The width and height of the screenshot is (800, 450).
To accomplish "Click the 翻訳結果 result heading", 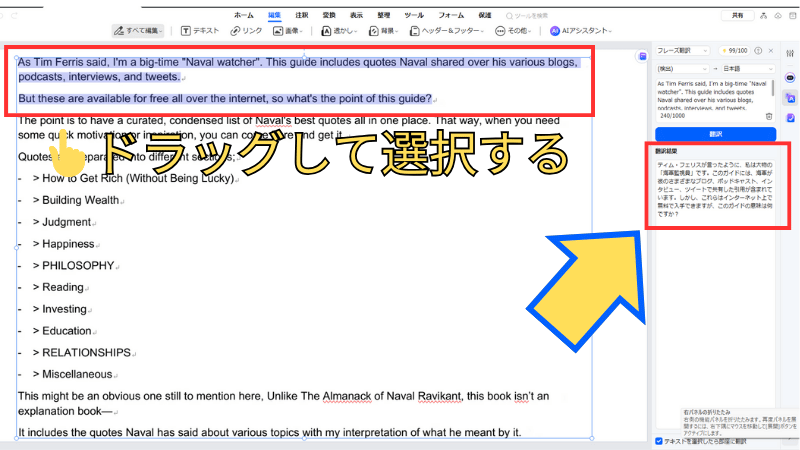I will click(x=666, y=152).
